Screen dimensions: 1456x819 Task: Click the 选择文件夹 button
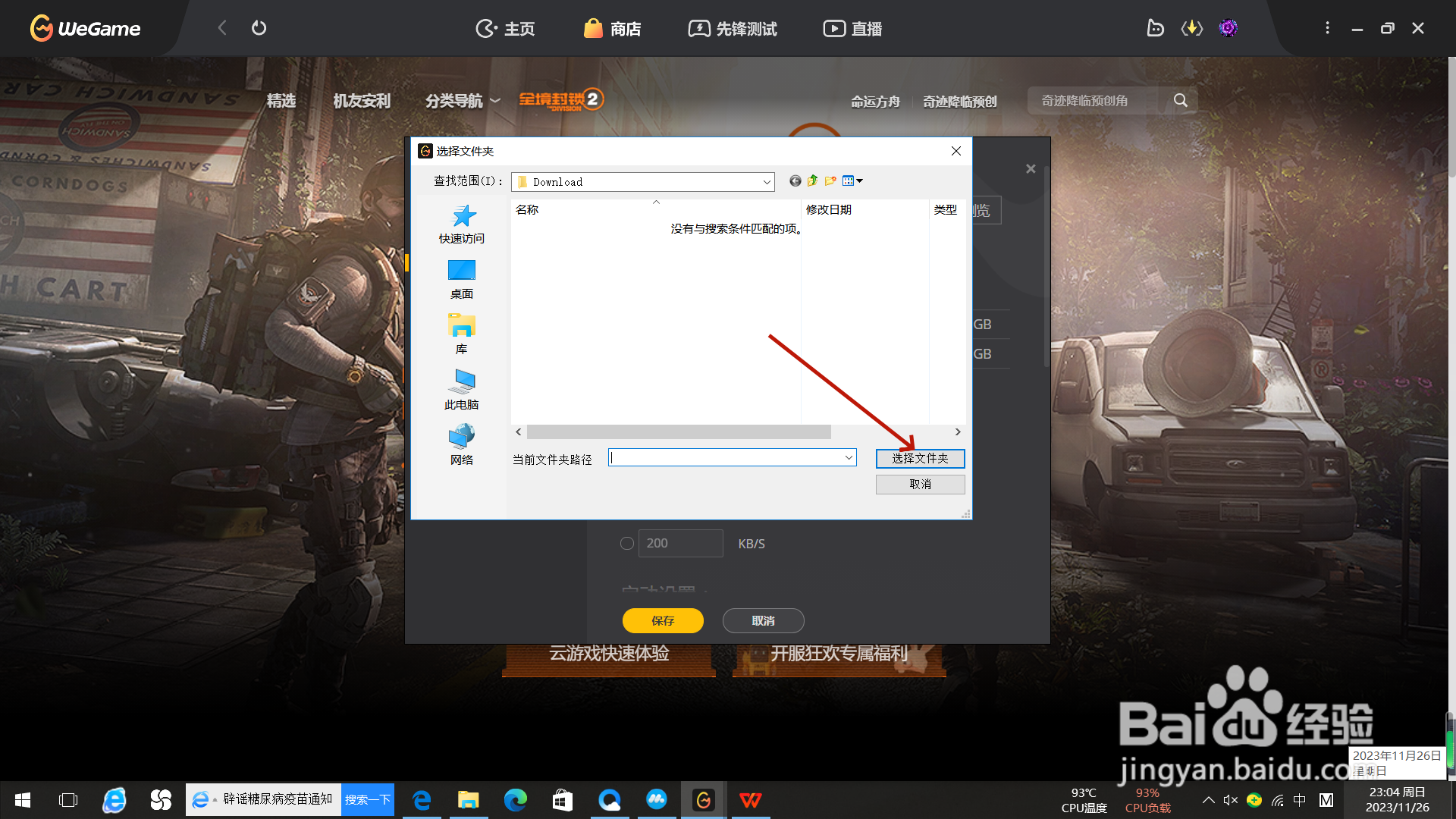(x=920, y=458)
